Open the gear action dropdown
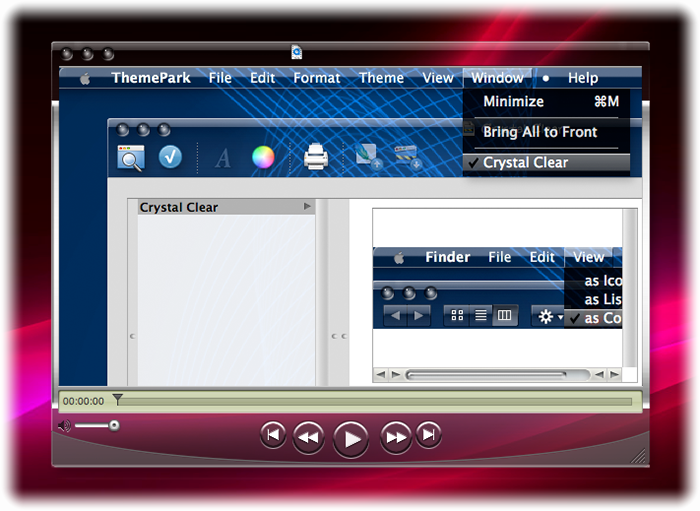This screenshot has height=511, width=700. (550, 317)
